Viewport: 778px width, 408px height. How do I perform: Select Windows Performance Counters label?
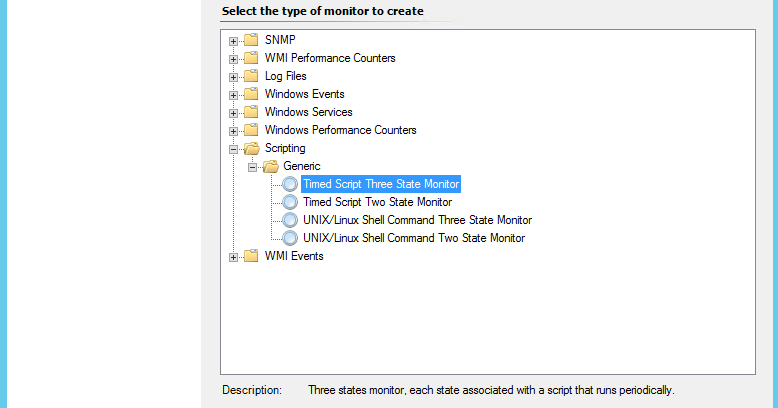click(x=340, y=130)
